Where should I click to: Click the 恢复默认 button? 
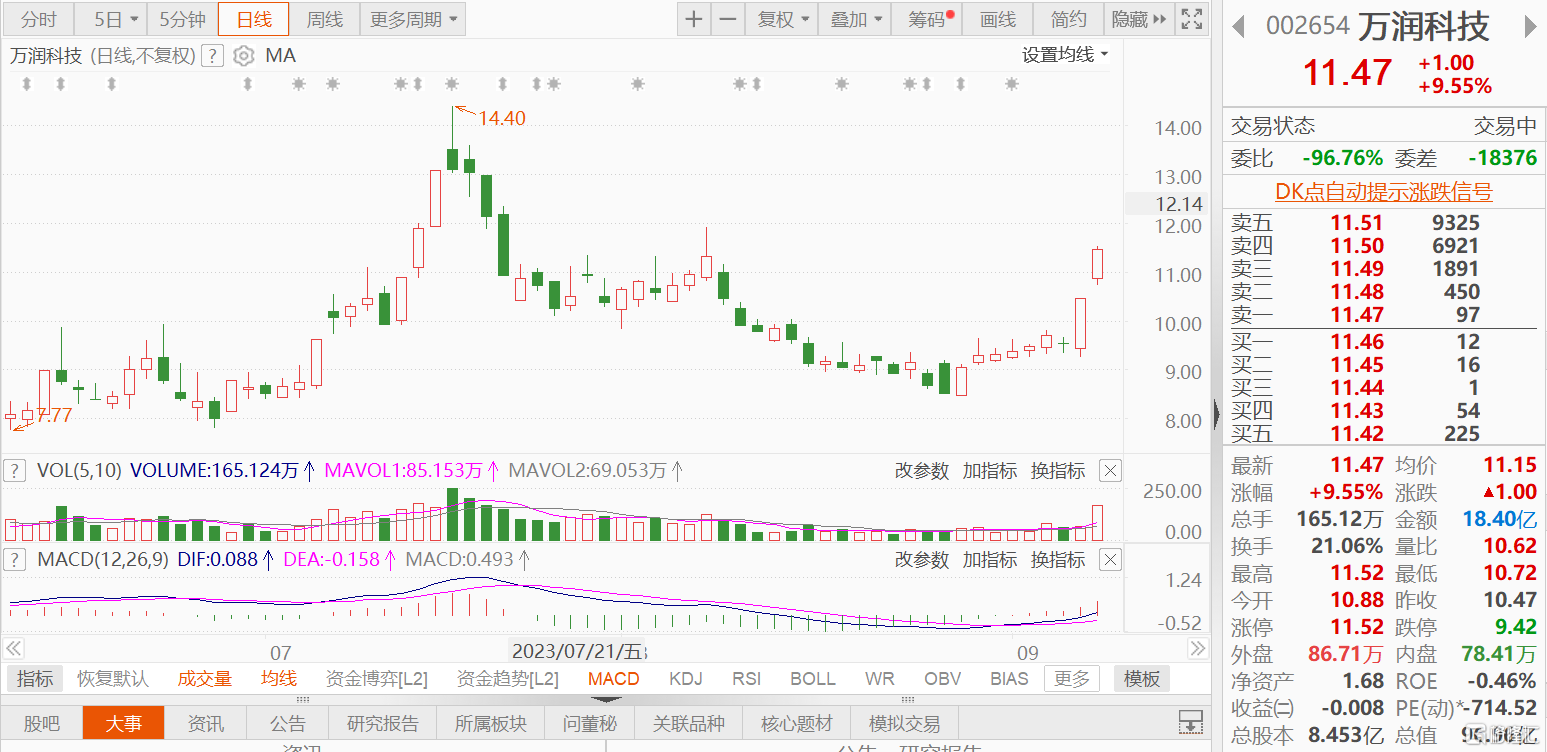113,679
